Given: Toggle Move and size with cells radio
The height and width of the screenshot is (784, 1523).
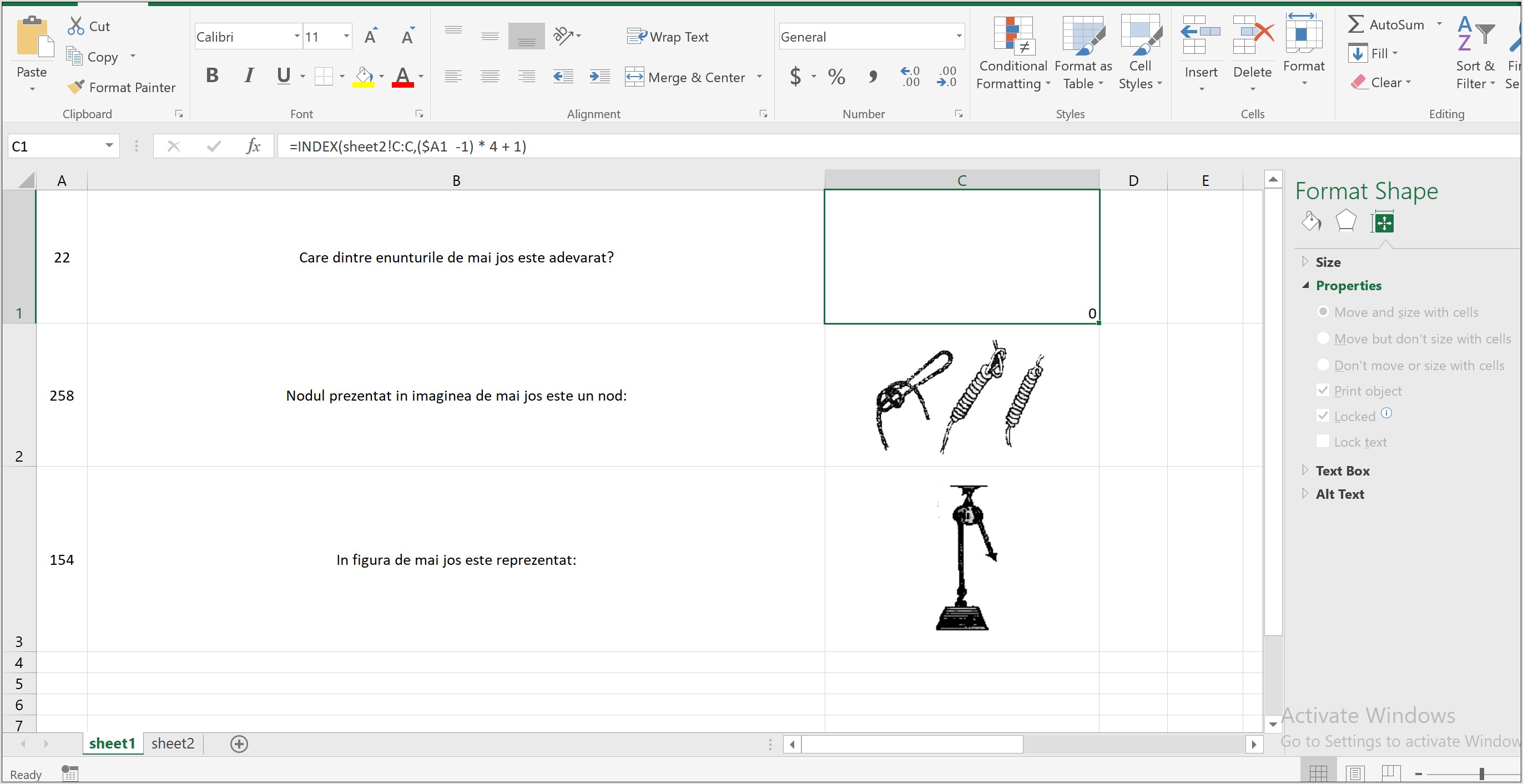Looking at the screenshot, I should 1324,311.
